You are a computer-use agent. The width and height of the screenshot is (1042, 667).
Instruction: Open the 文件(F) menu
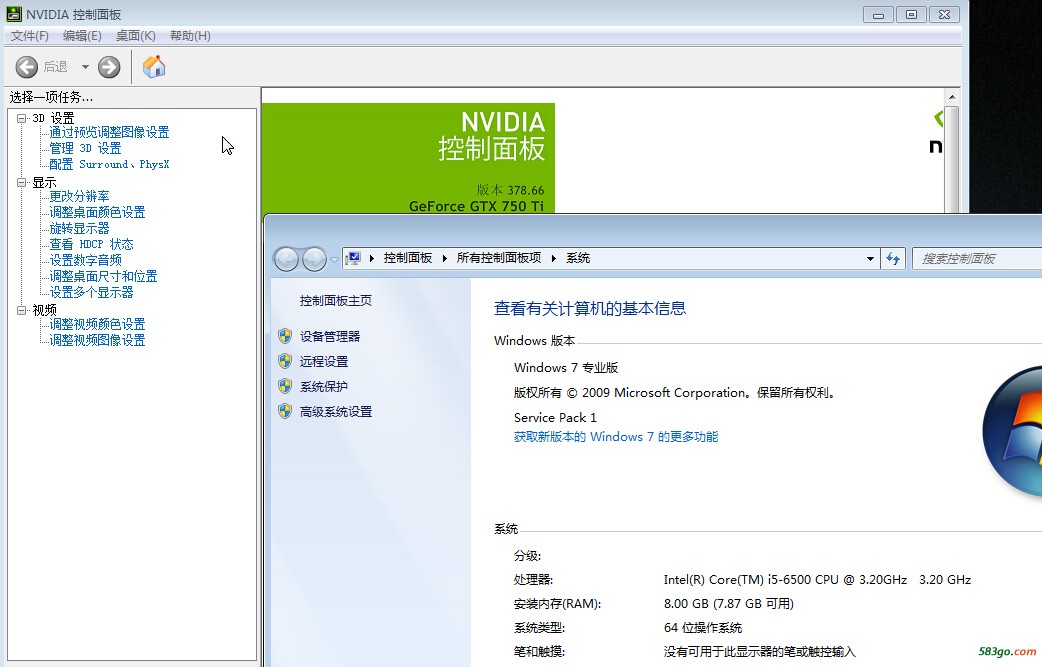tap(30, 36)
